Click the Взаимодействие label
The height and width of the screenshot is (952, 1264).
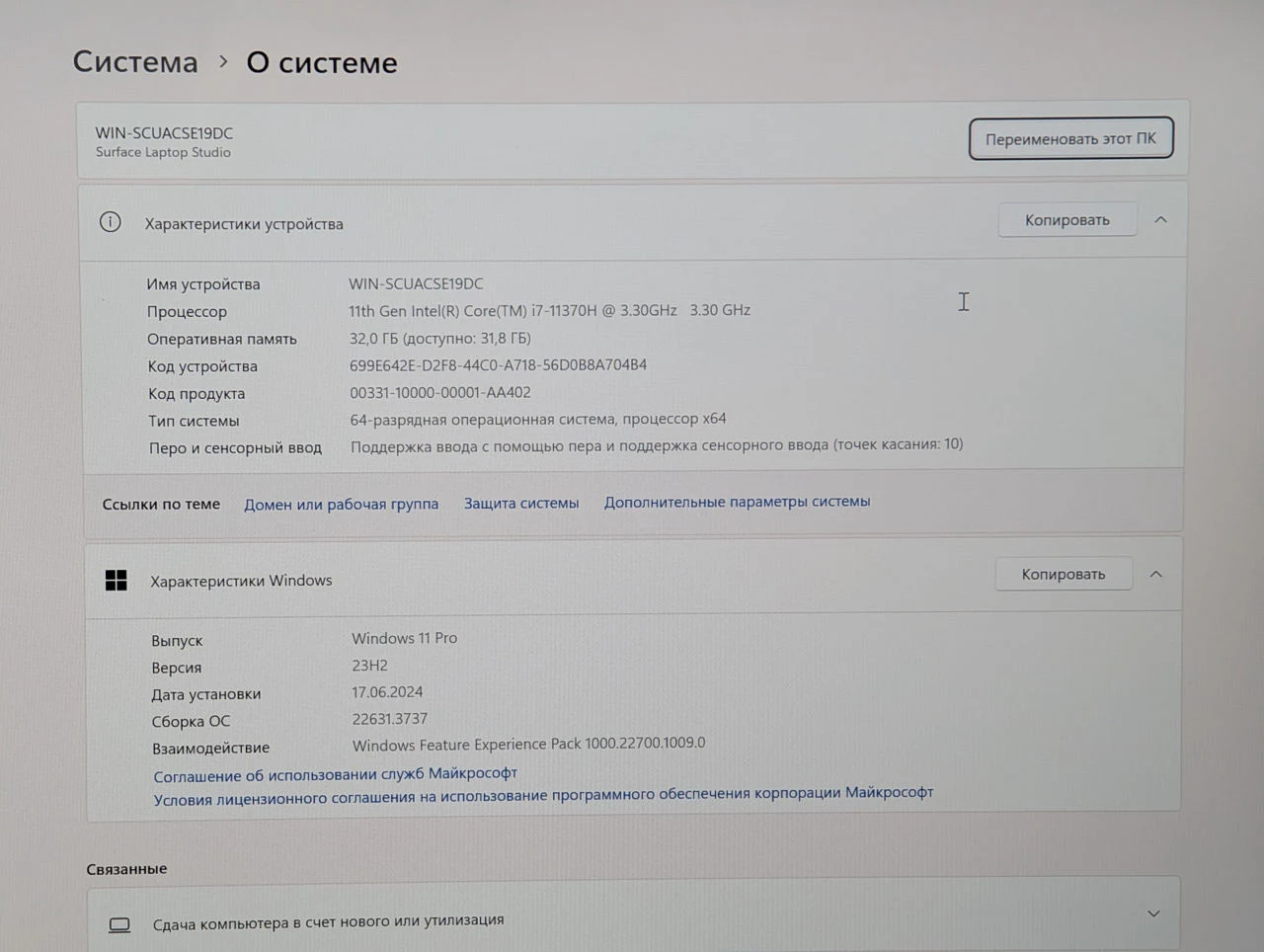[210, 748]
